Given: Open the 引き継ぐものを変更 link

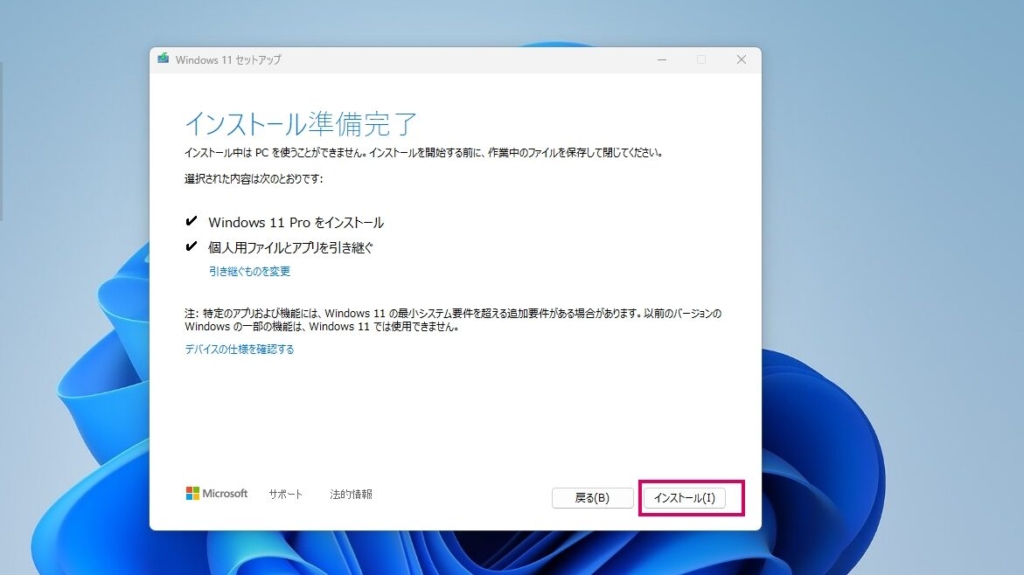Looking at the screenshot, I should pyautogui.click(x=249, y=271).
